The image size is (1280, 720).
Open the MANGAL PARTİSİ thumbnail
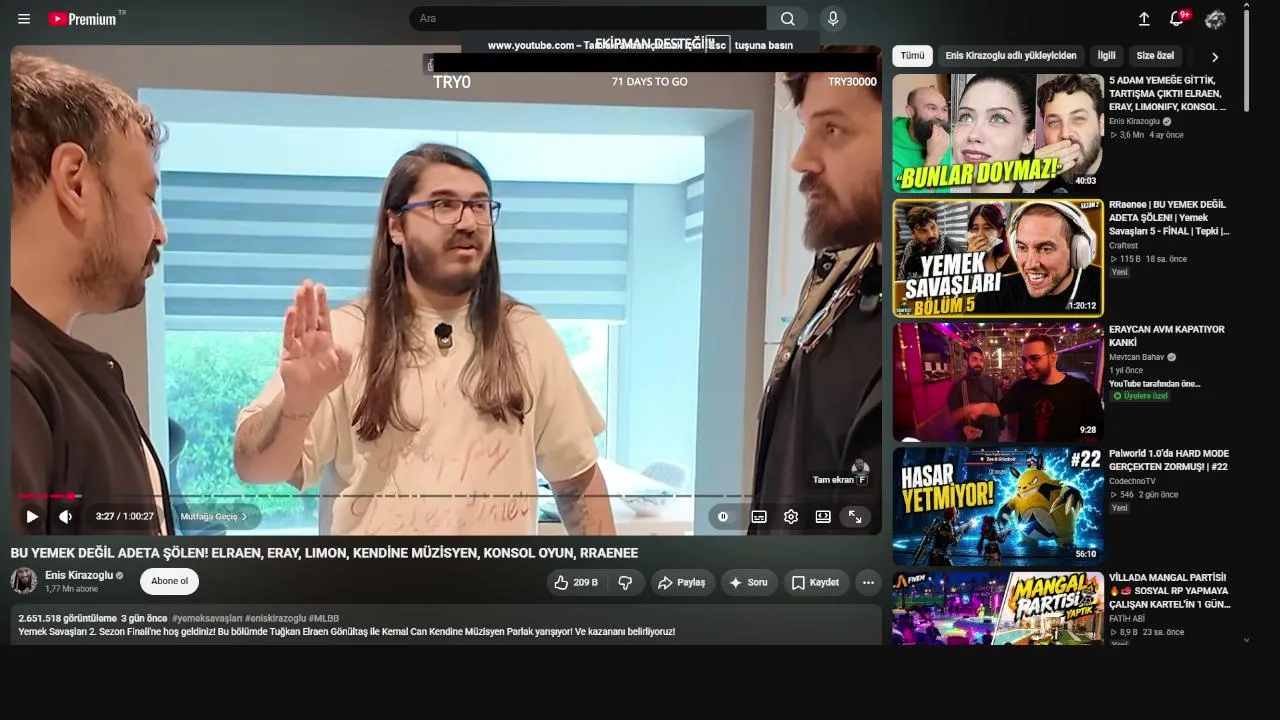[998, 608]
